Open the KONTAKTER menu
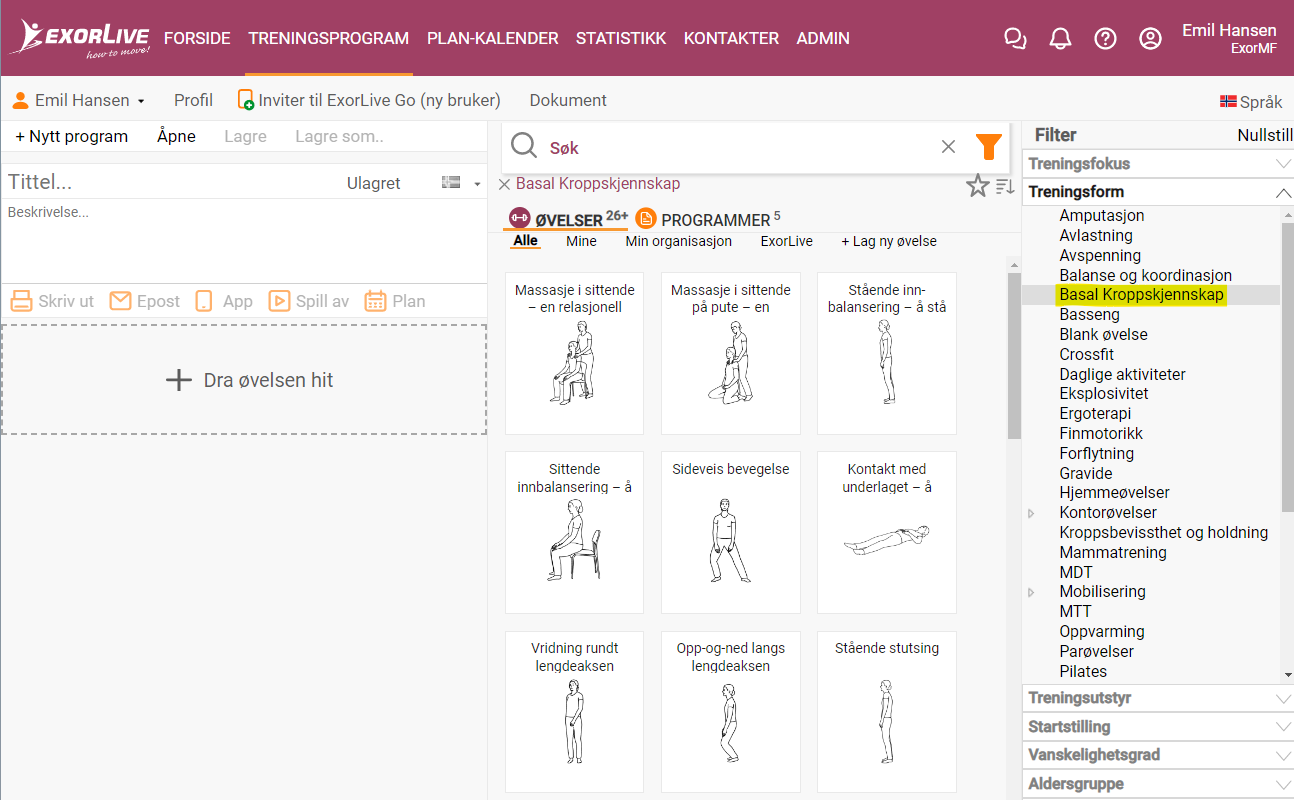 coord(731,38)
